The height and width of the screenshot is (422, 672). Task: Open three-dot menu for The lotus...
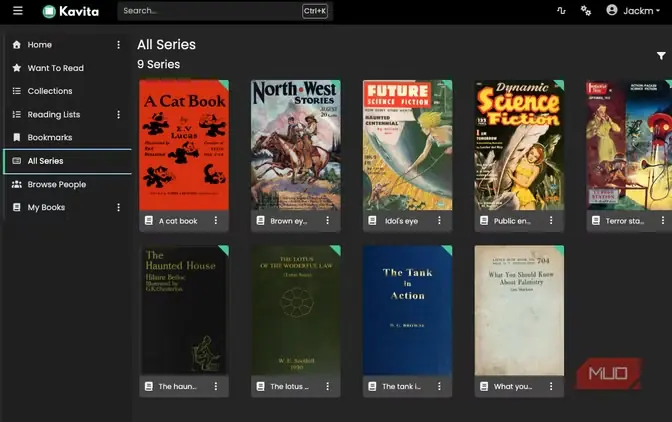click(327, 386)
